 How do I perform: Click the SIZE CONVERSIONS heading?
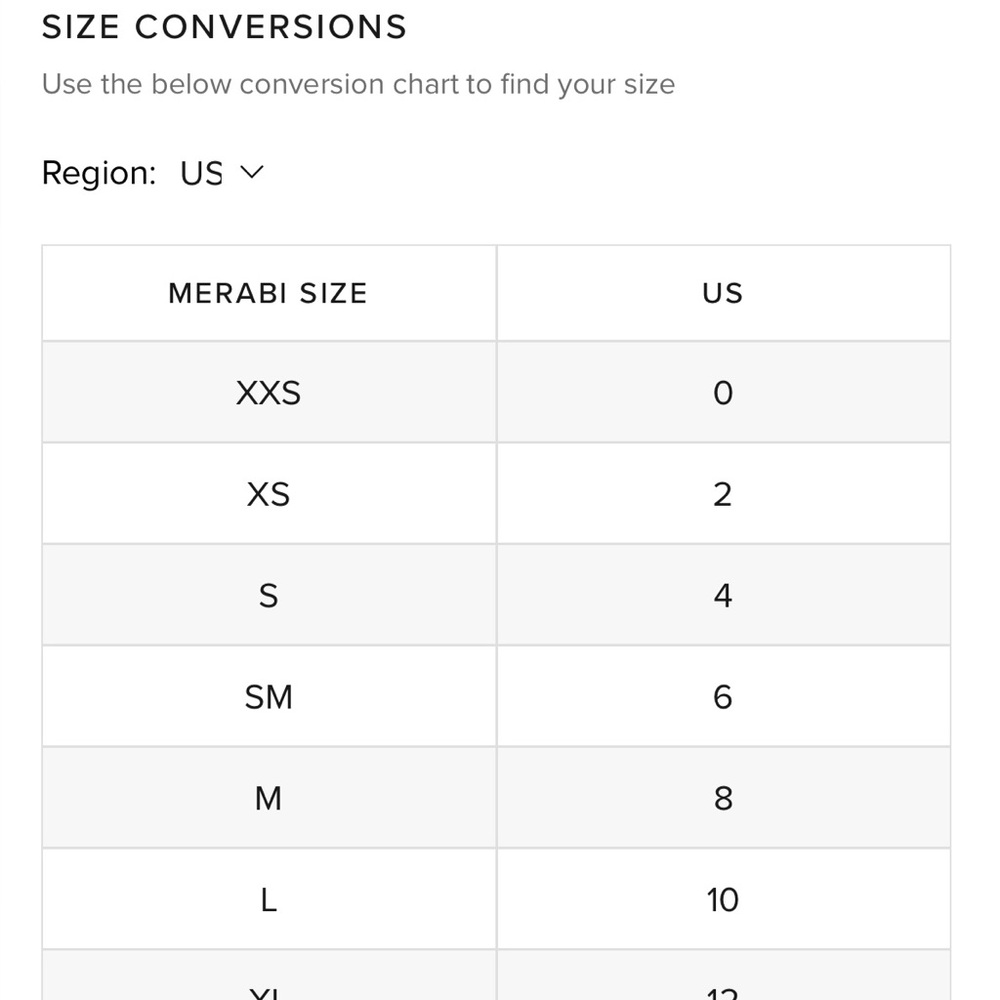[x=224, y=27]
